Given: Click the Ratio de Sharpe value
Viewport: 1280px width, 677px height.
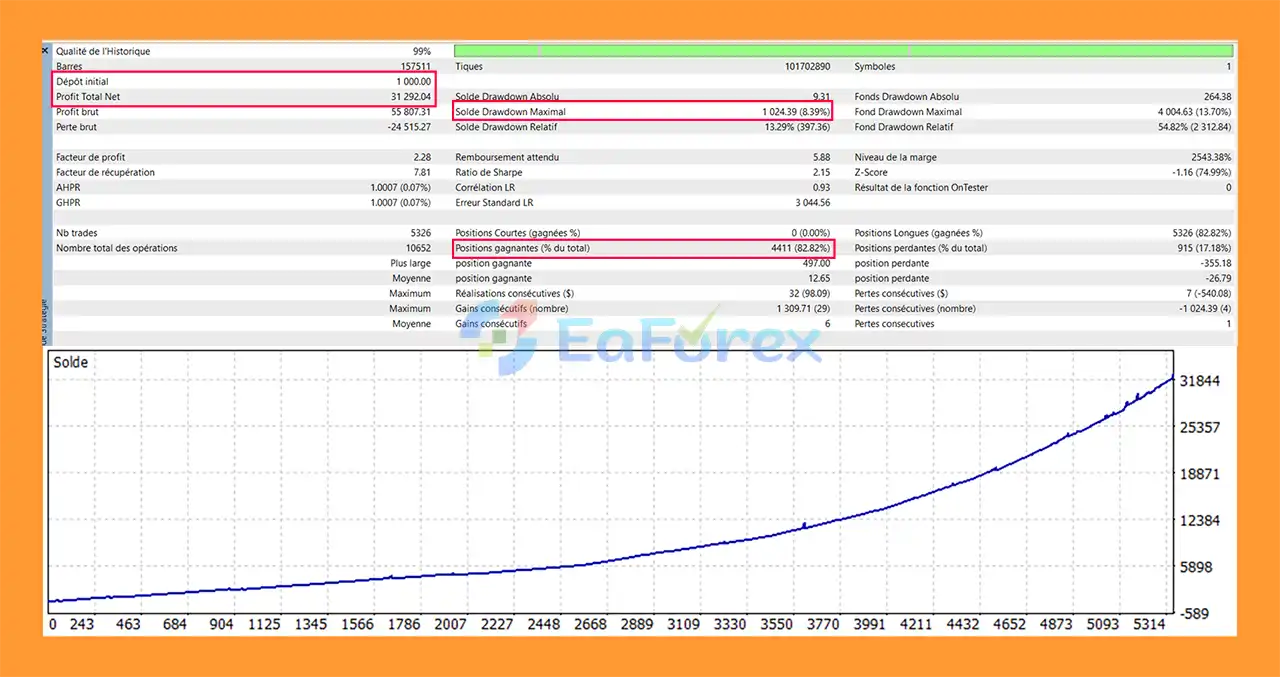Looking at the screenshot, I should click(x=822, y=172).
